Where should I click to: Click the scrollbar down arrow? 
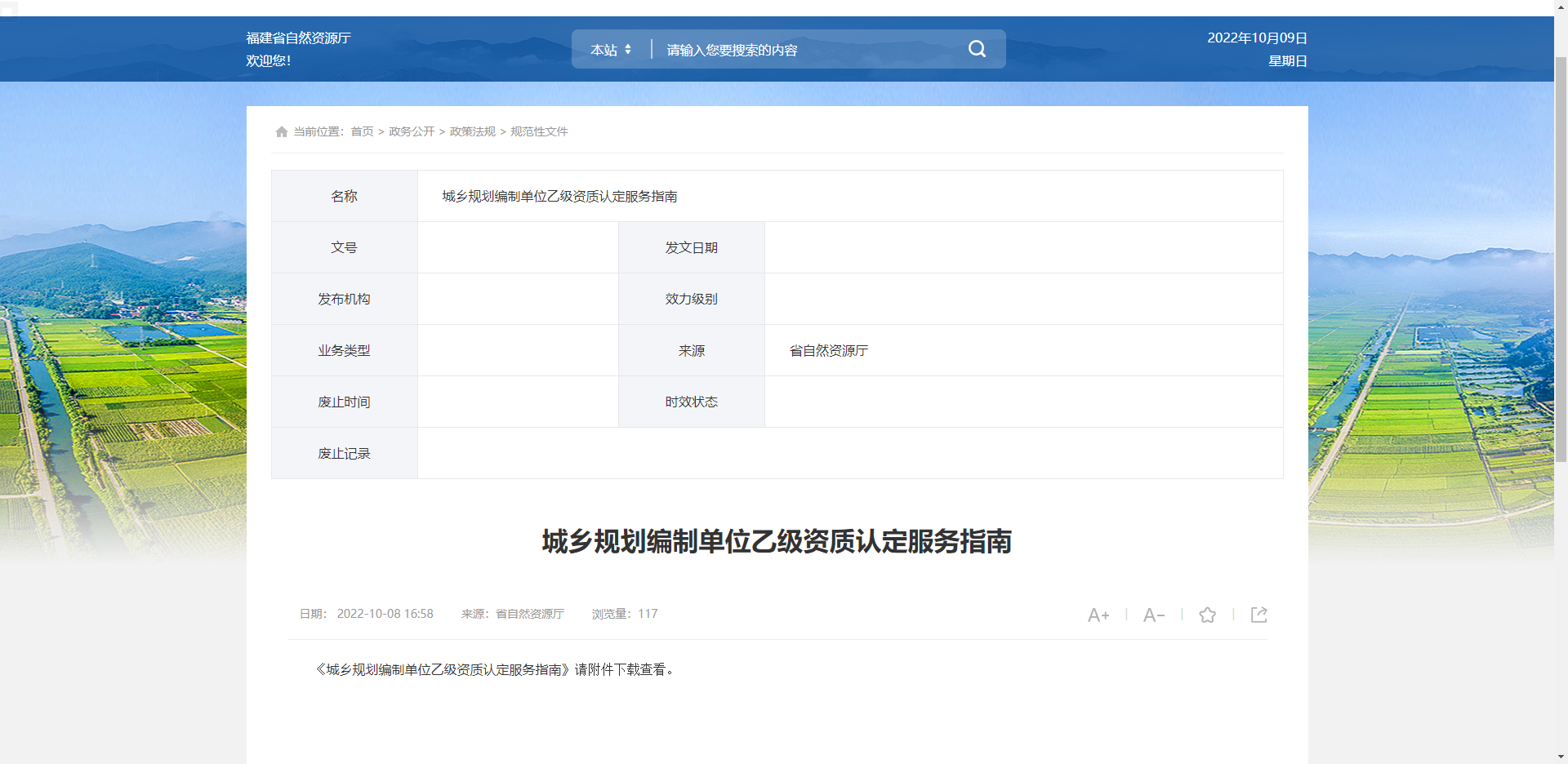(x=1560, y=757)
